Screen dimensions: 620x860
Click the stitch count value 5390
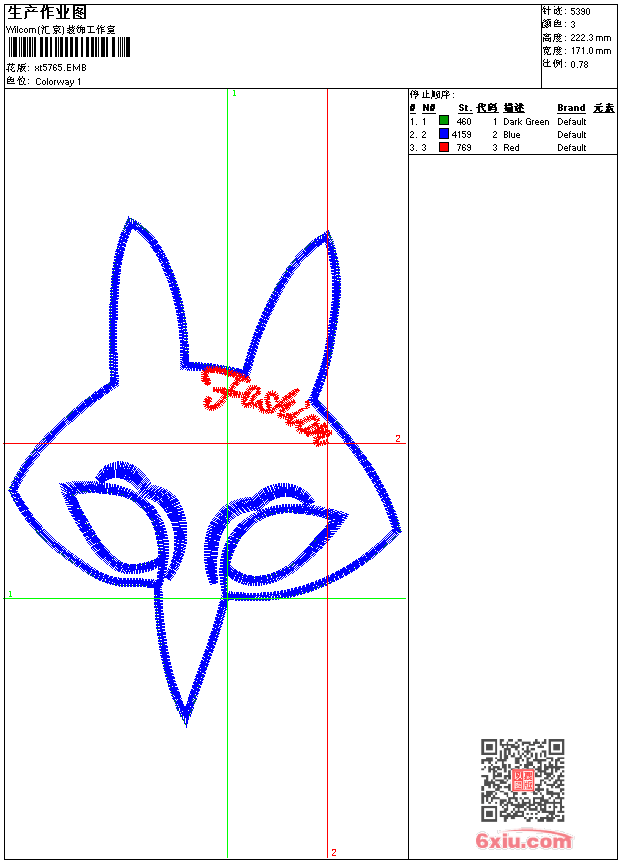(x=580, y=12)
